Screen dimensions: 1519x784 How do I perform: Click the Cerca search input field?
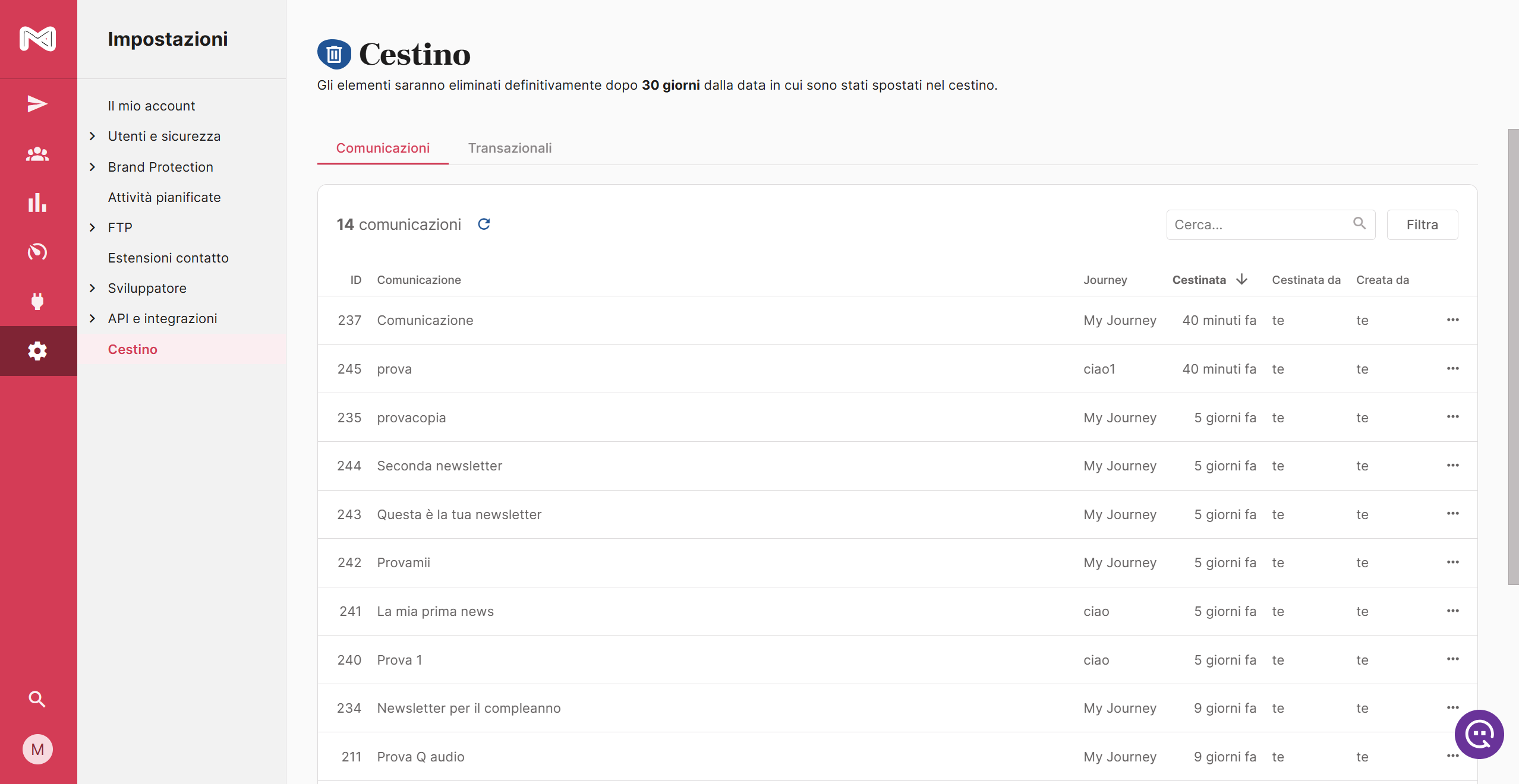[1260, 225]
